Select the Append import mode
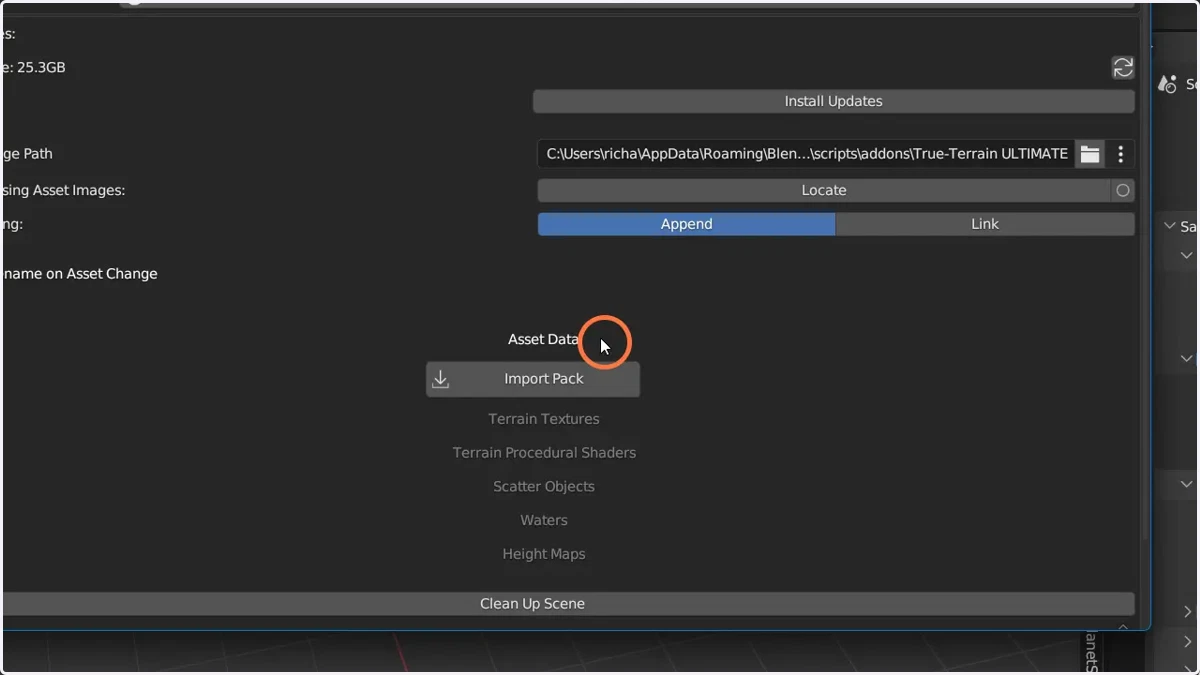Screen dimensions: 1200x675 click(686, 224)
